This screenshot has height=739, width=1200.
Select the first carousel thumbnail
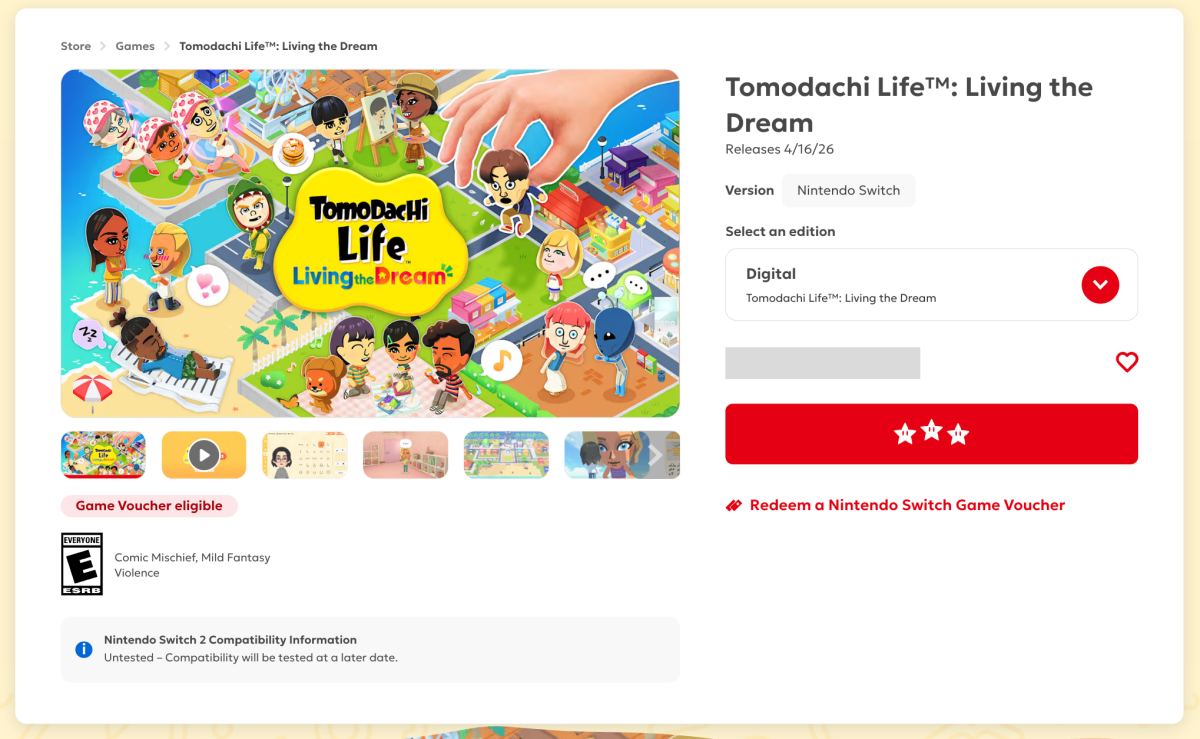(x=102, y=454)
